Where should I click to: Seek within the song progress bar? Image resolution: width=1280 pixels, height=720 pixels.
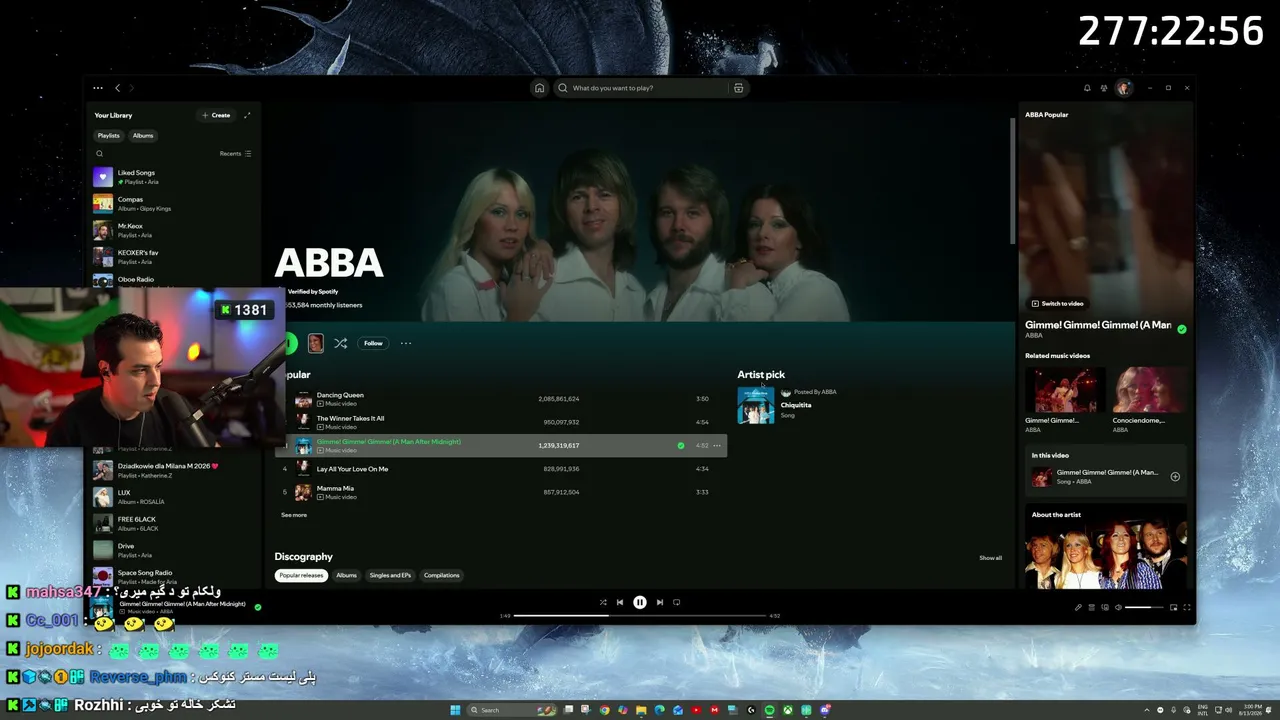640,616
